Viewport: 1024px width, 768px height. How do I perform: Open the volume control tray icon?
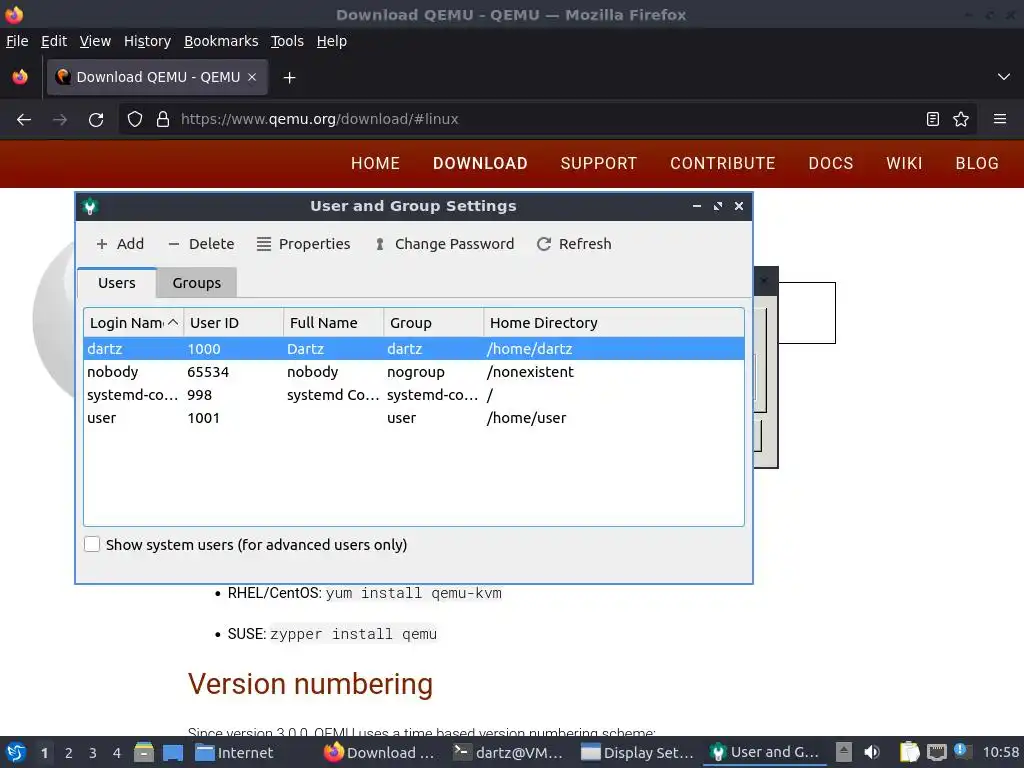pyautogui.click(x=871, y=753)
